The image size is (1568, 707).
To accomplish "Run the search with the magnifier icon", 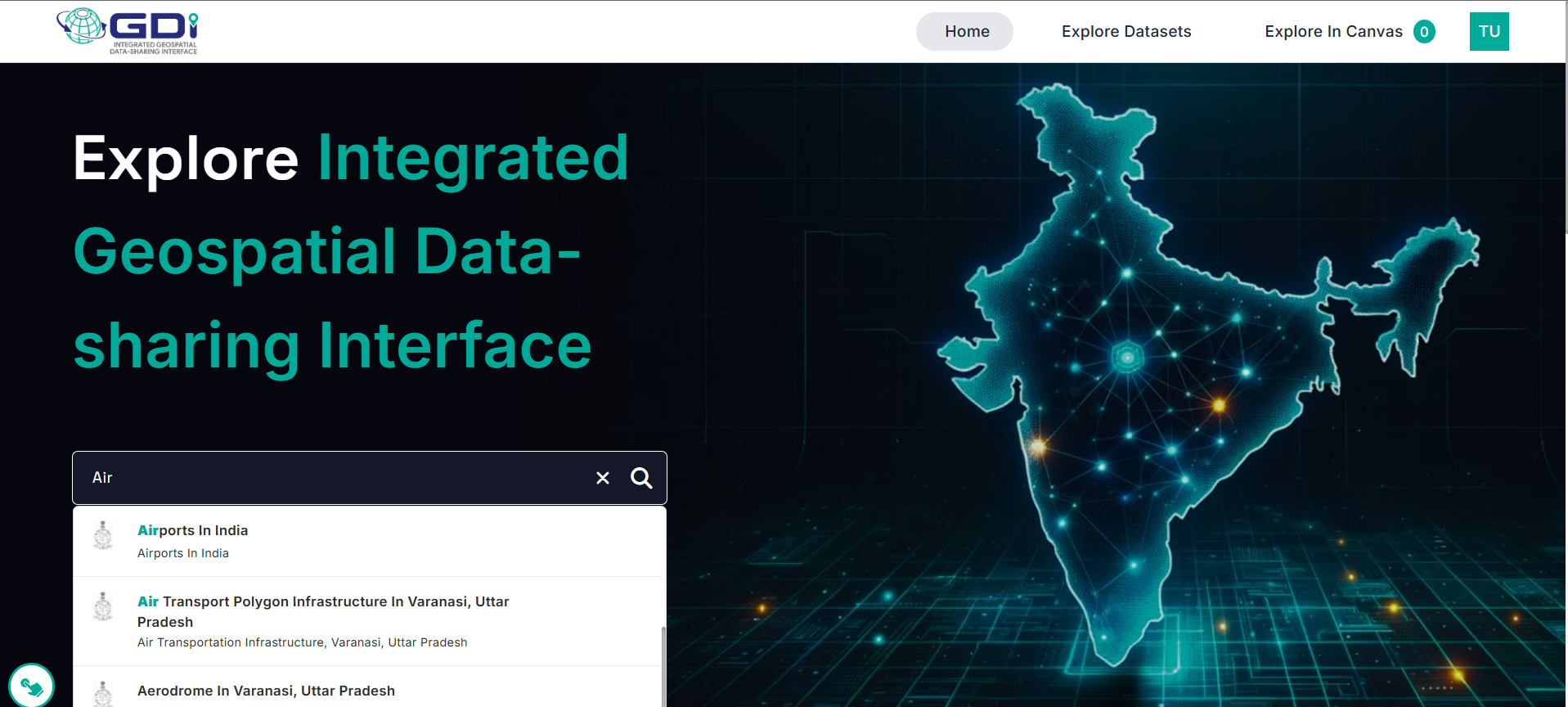I will [x=641, y=478].
